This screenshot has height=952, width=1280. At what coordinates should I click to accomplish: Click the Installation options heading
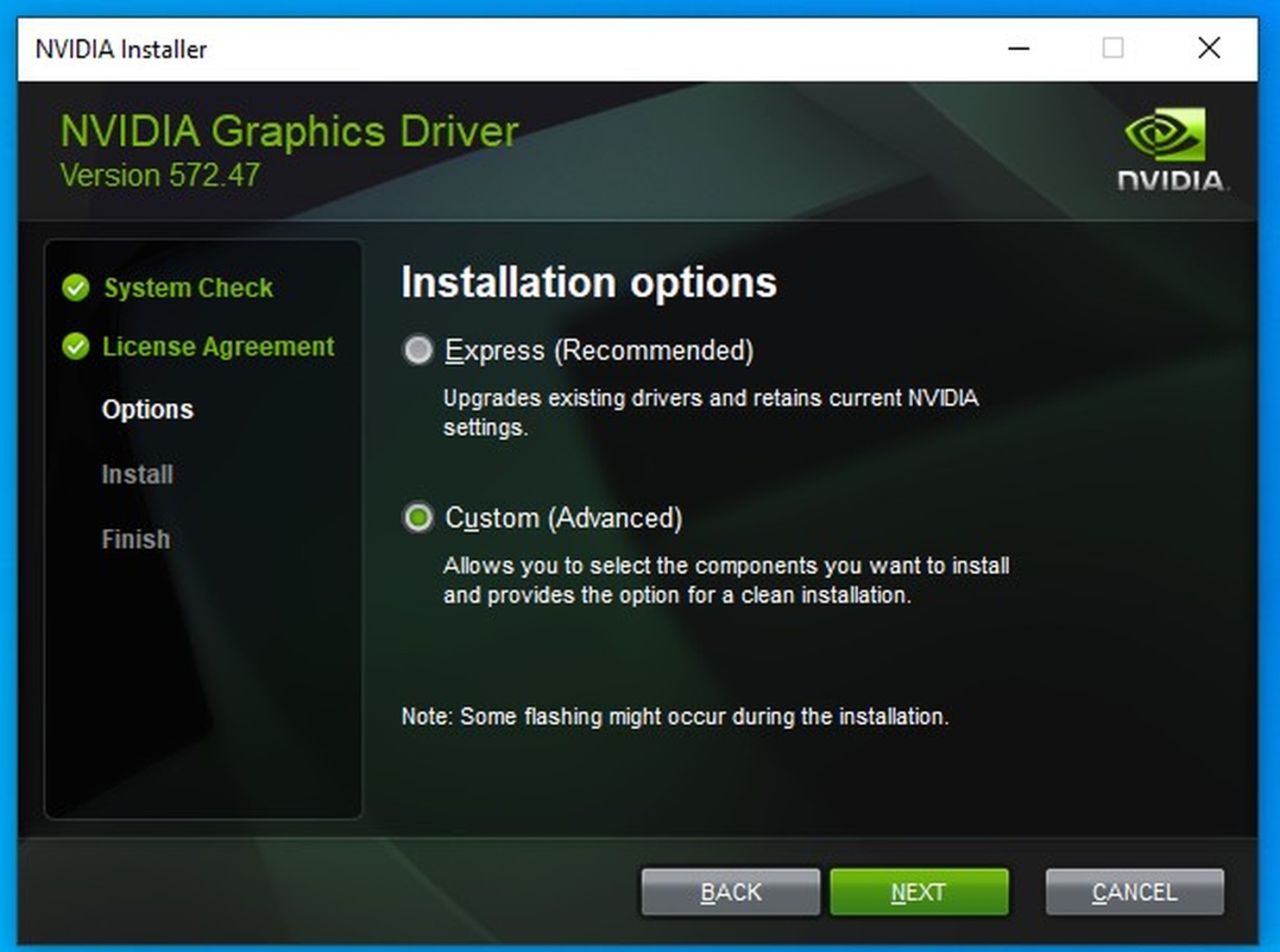coord(589,282)
